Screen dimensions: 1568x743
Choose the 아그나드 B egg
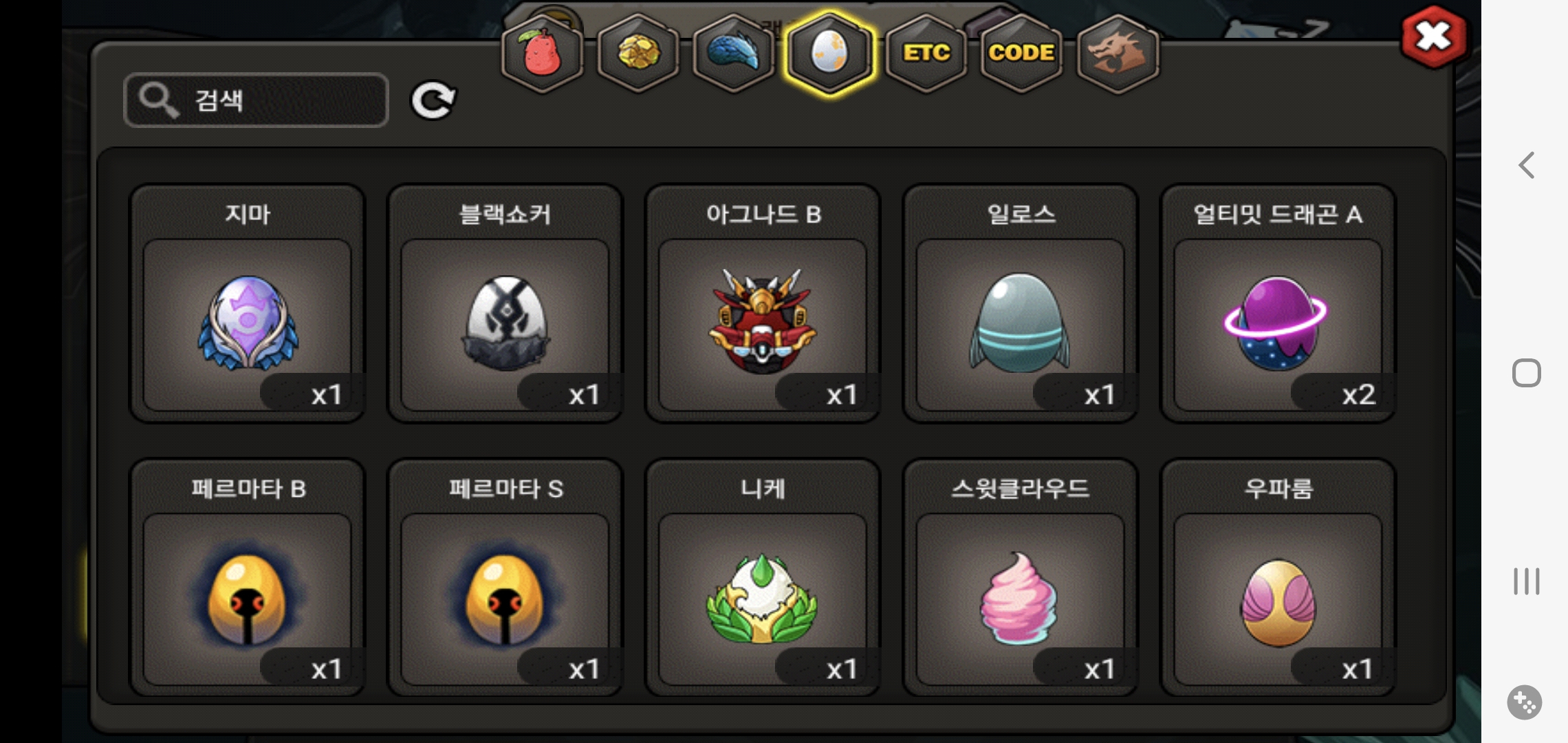pyautogui.click(x=763, y=303)
